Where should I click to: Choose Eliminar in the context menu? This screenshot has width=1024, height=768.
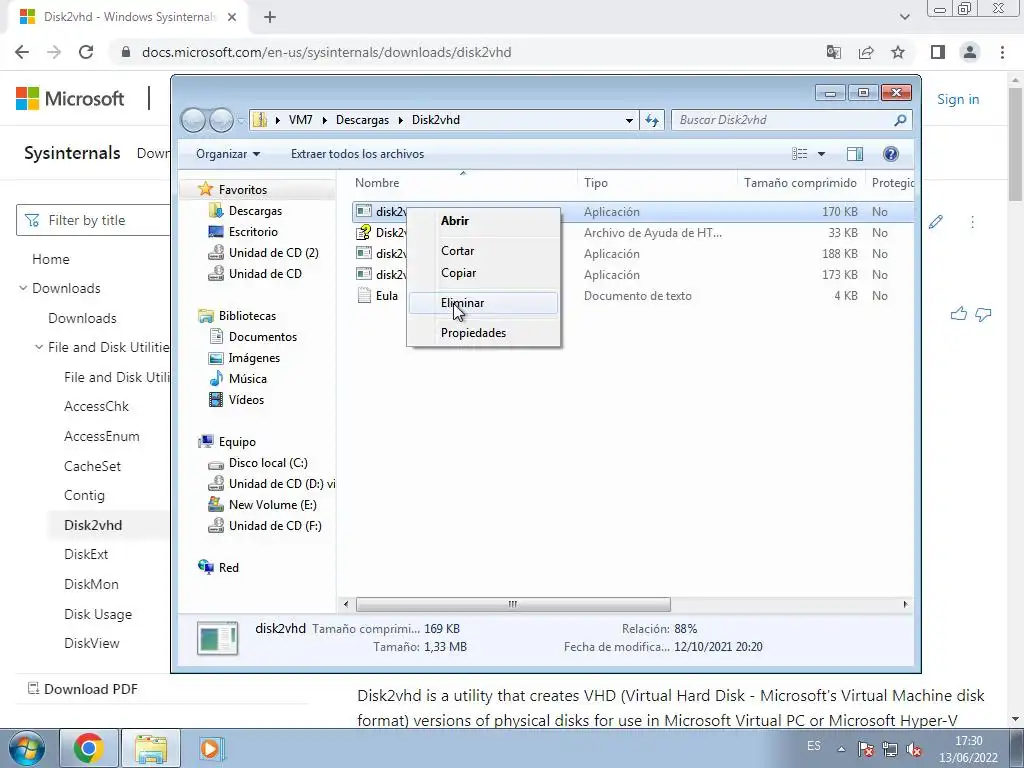(x=483, y=303)
